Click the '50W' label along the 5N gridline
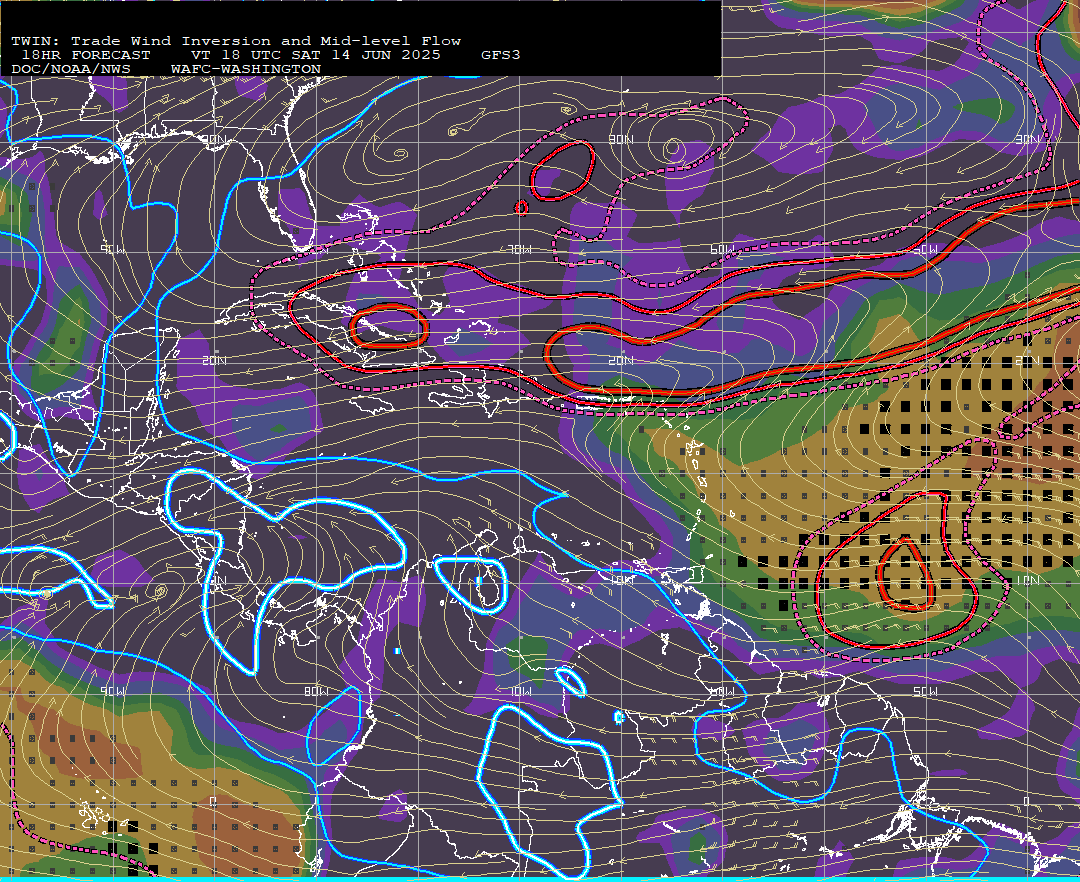 [x=926, y=691]
